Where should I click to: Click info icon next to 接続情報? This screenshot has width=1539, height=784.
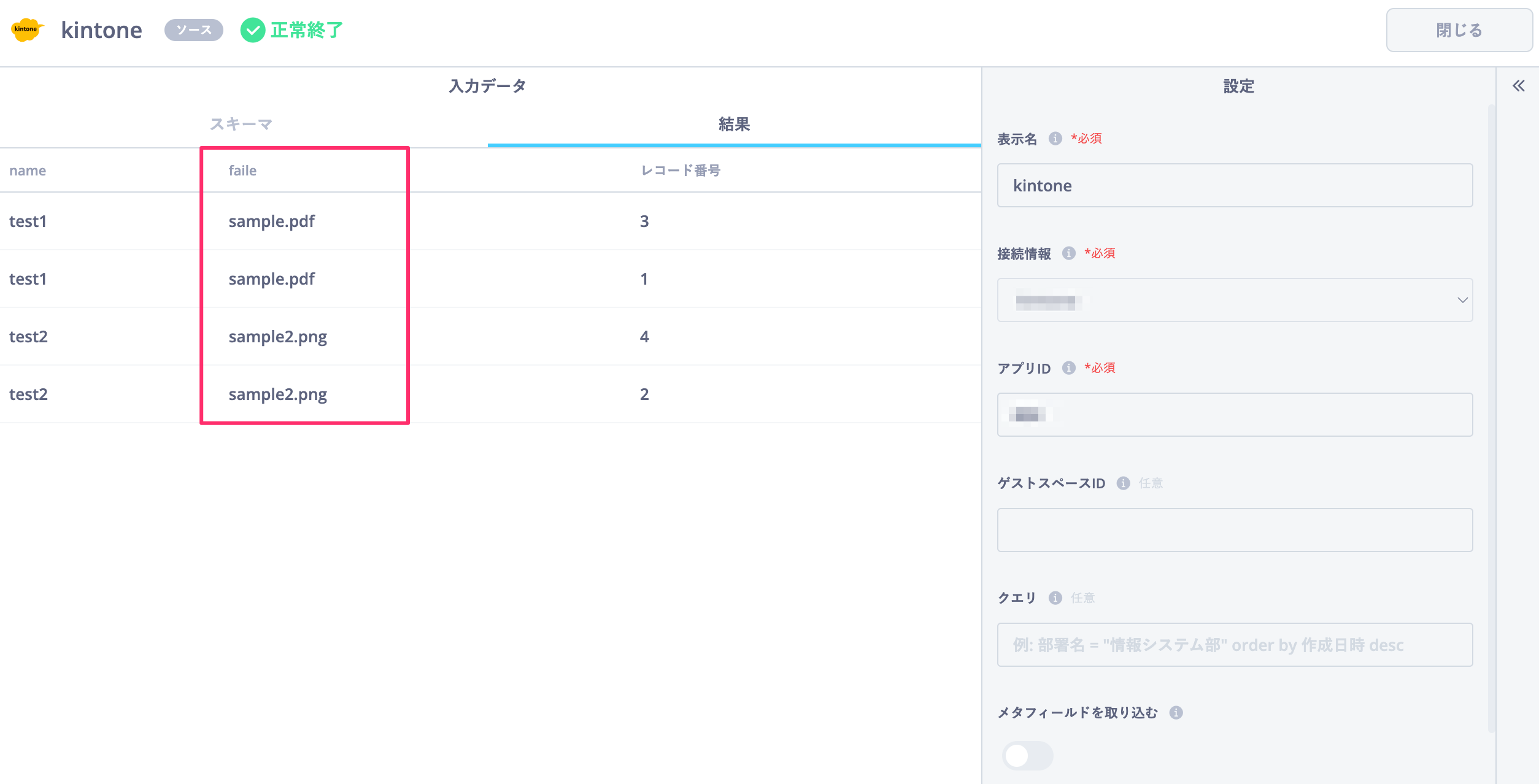(x=1068, y=253)
